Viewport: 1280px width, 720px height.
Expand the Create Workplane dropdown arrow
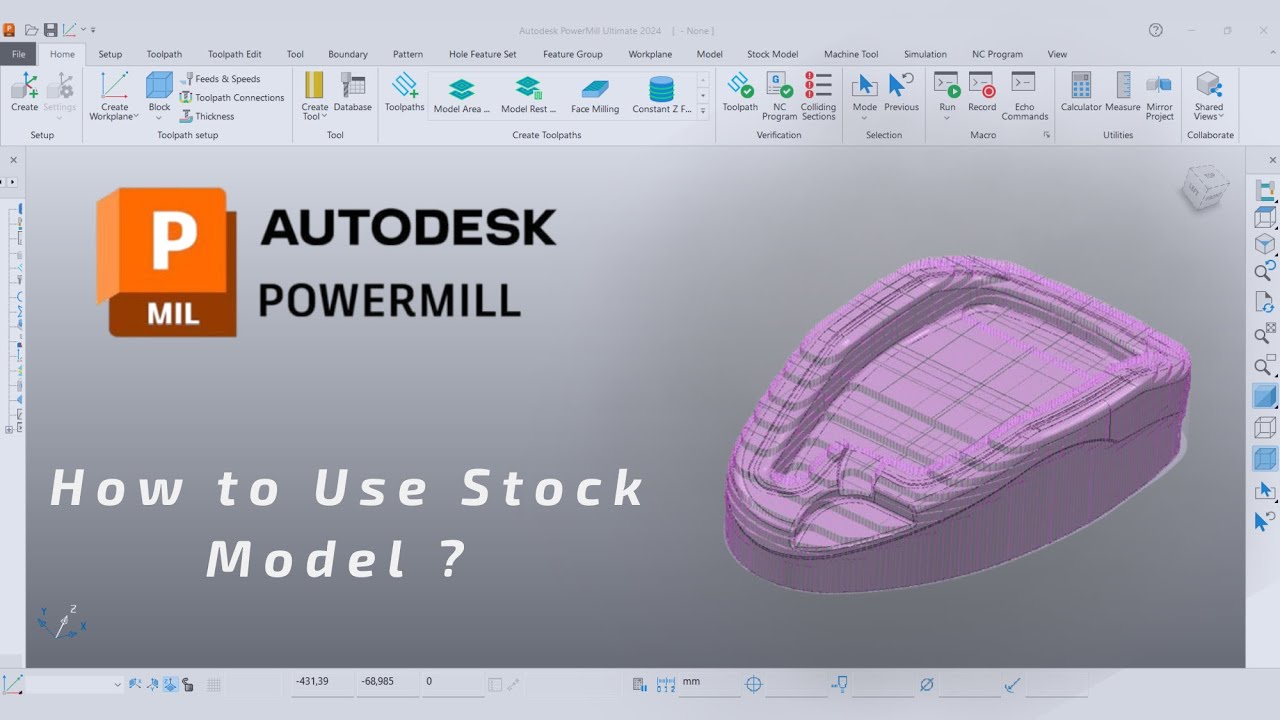click(136, 116)
